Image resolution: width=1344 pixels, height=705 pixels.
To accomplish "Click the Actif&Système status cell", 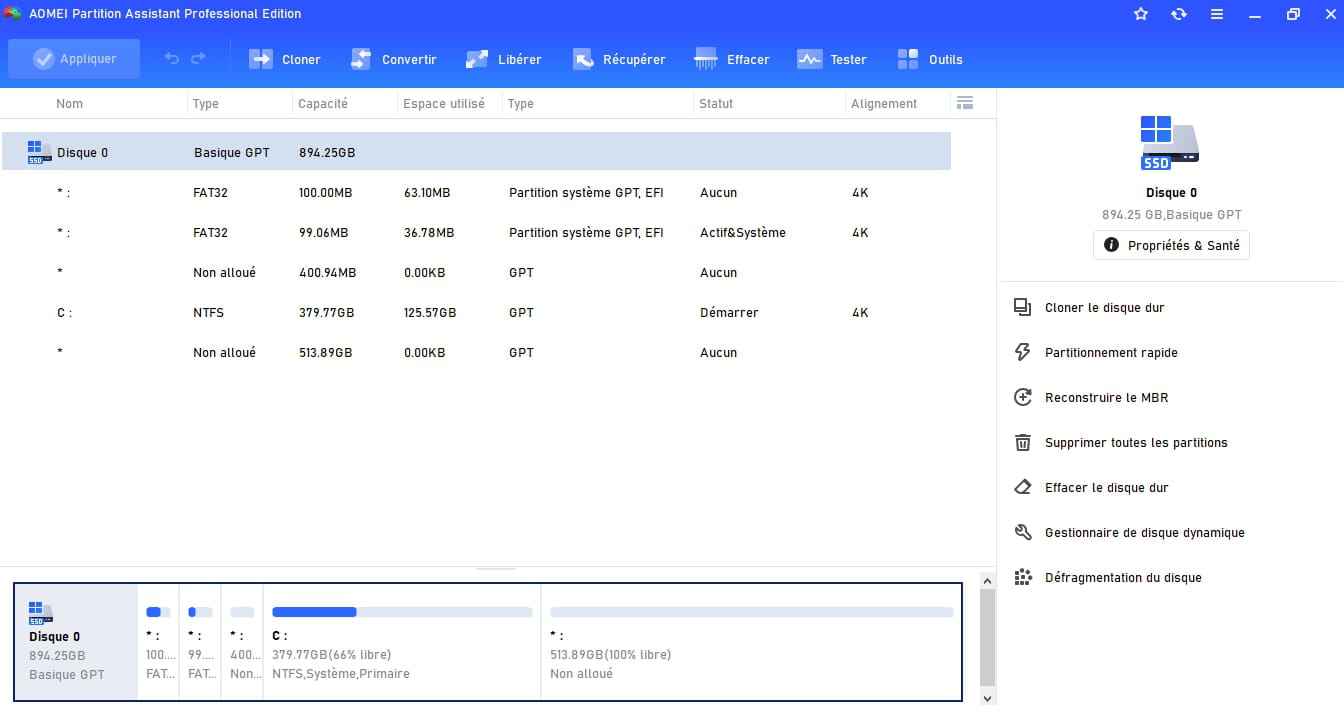I will [743, 233].
